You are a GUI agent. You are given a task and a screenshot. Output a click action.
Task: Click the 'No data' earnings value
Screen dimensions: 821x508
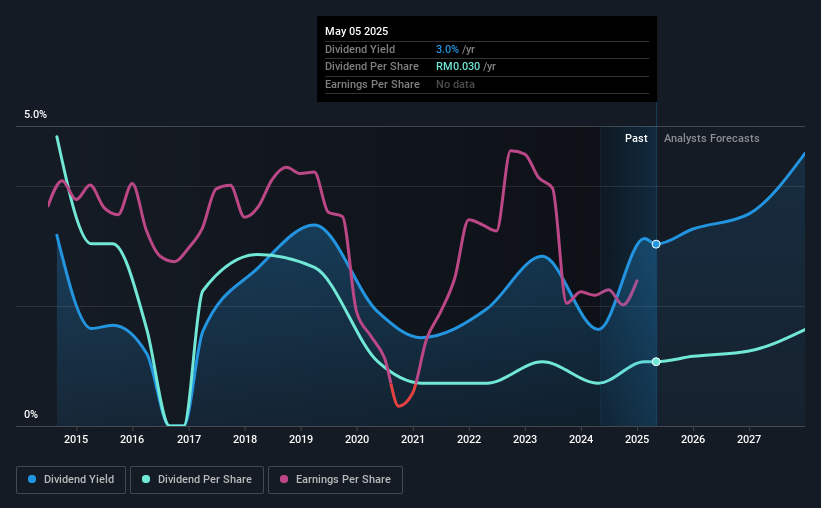point(456,84)
